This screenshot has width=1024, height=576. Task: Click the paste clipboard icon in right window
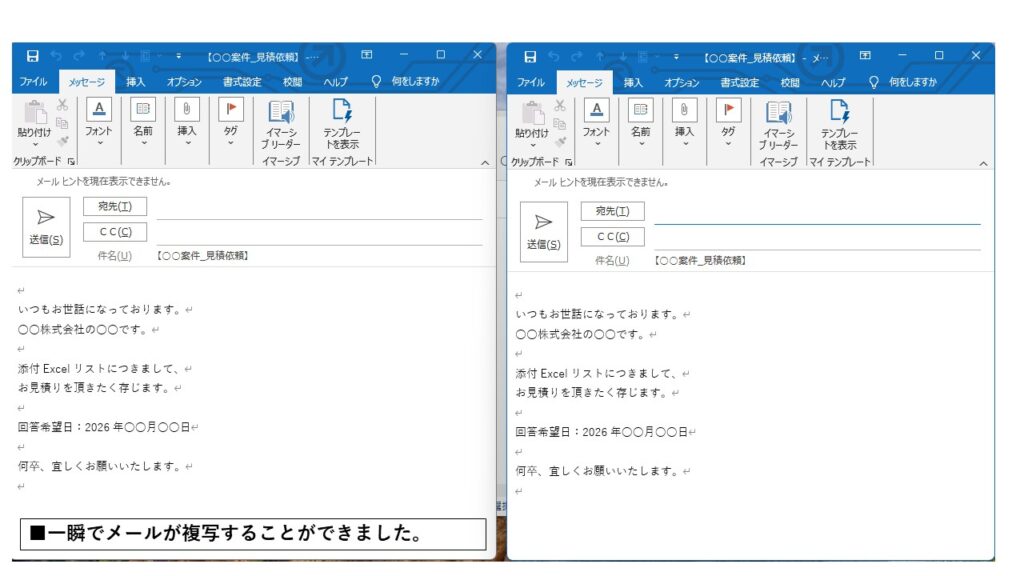pos(531,120)
